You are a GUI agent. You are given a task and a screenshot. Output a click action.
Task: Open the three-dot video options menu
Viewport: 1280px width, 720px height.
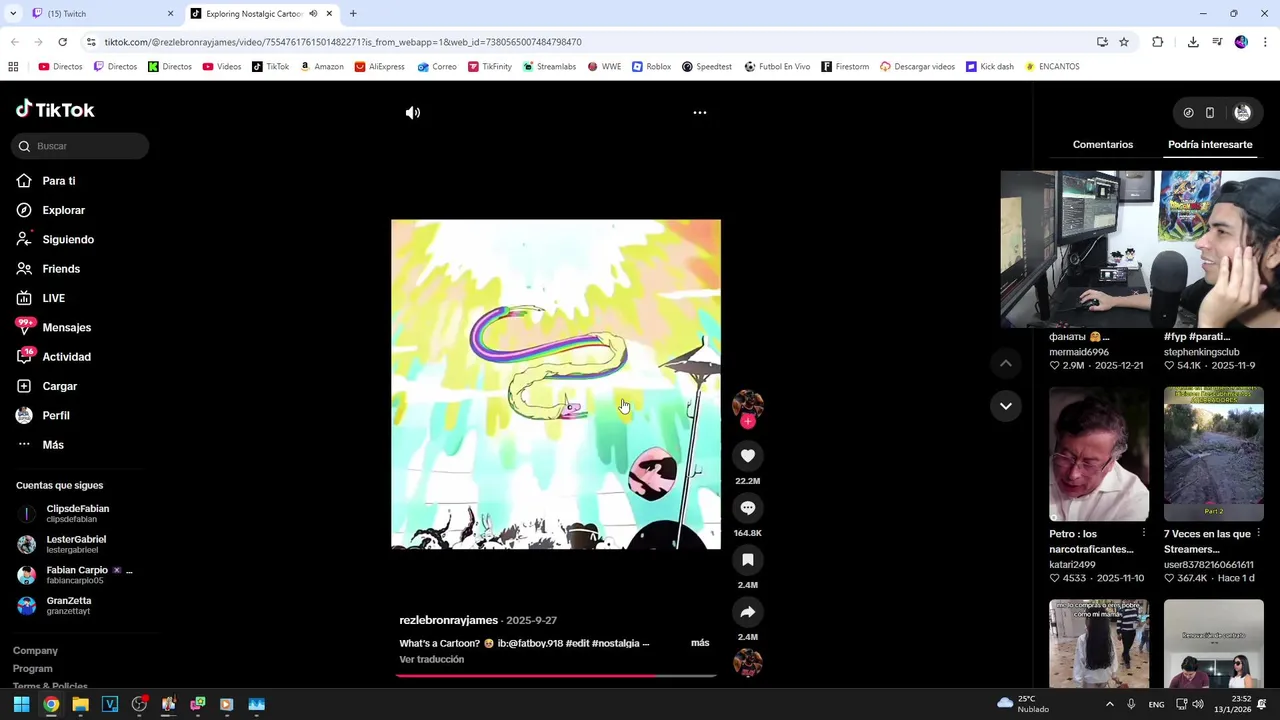pyautogui.click(x=700, y=113)
